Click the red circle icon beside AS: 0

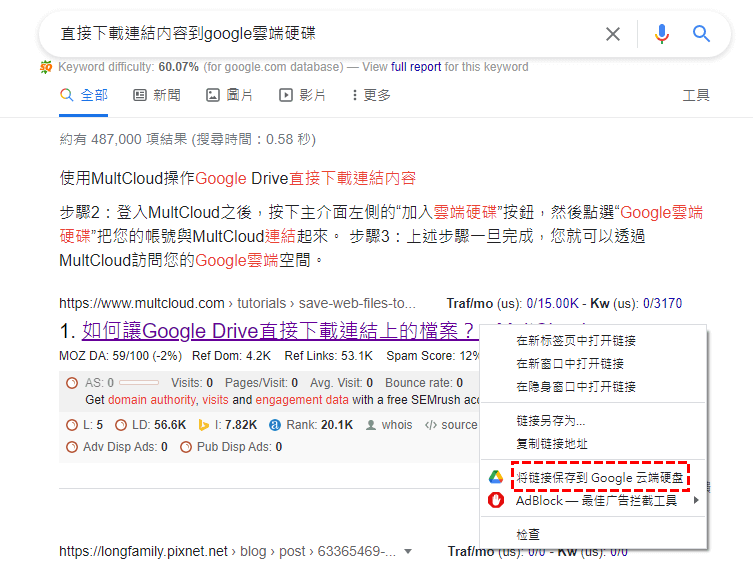tap(72, 383)
